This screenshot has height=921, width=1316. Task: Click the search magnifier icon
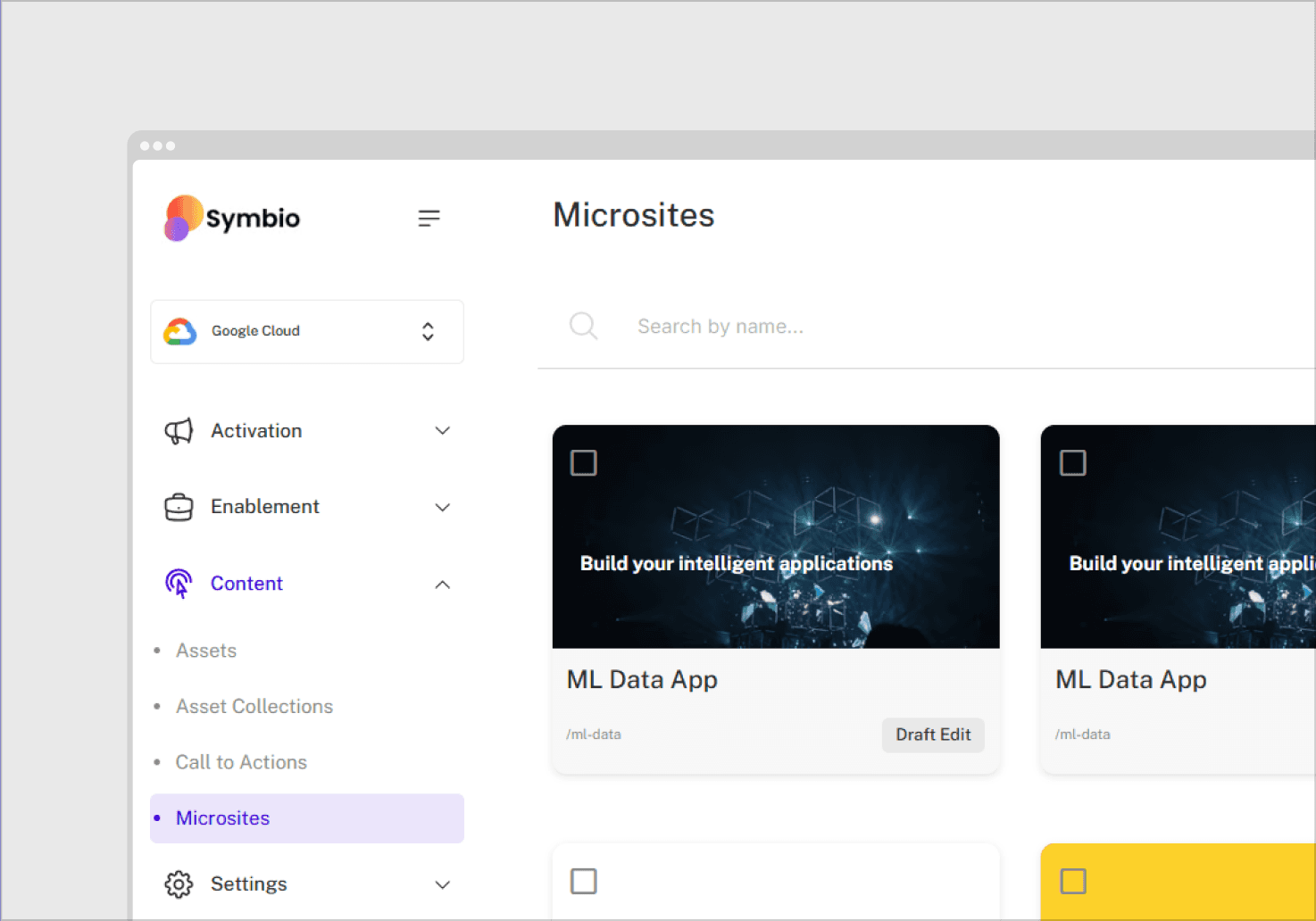[x=583, y=326]
